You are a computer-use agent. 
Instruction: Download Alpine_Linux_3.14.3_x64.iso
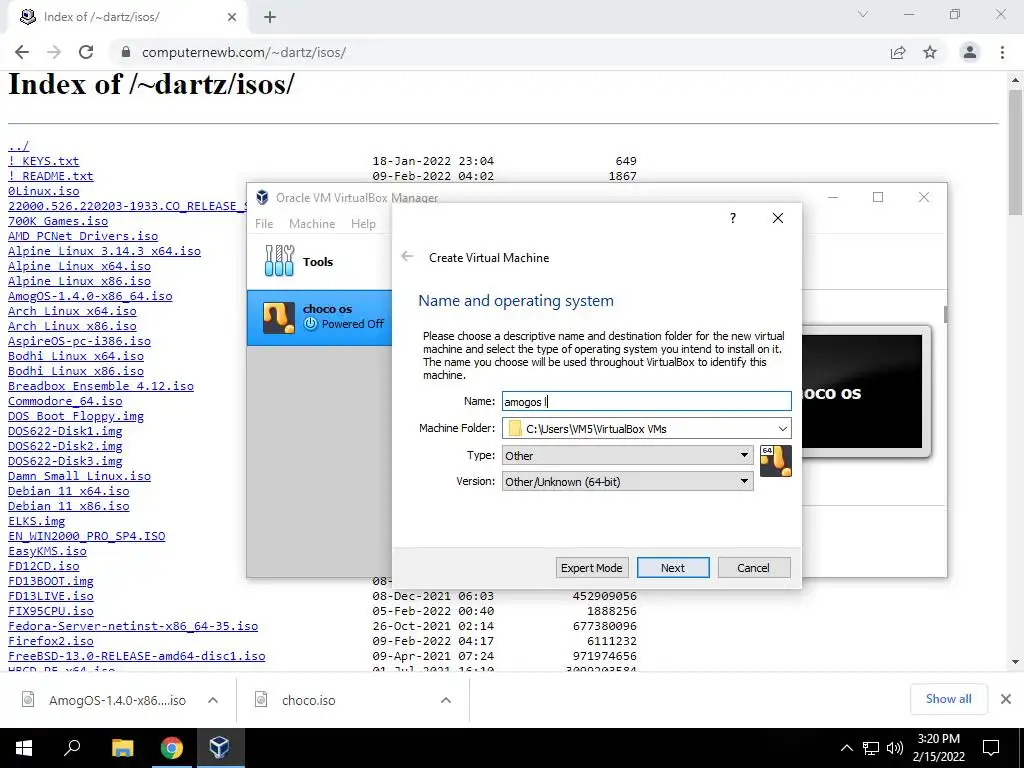(104, 251)
